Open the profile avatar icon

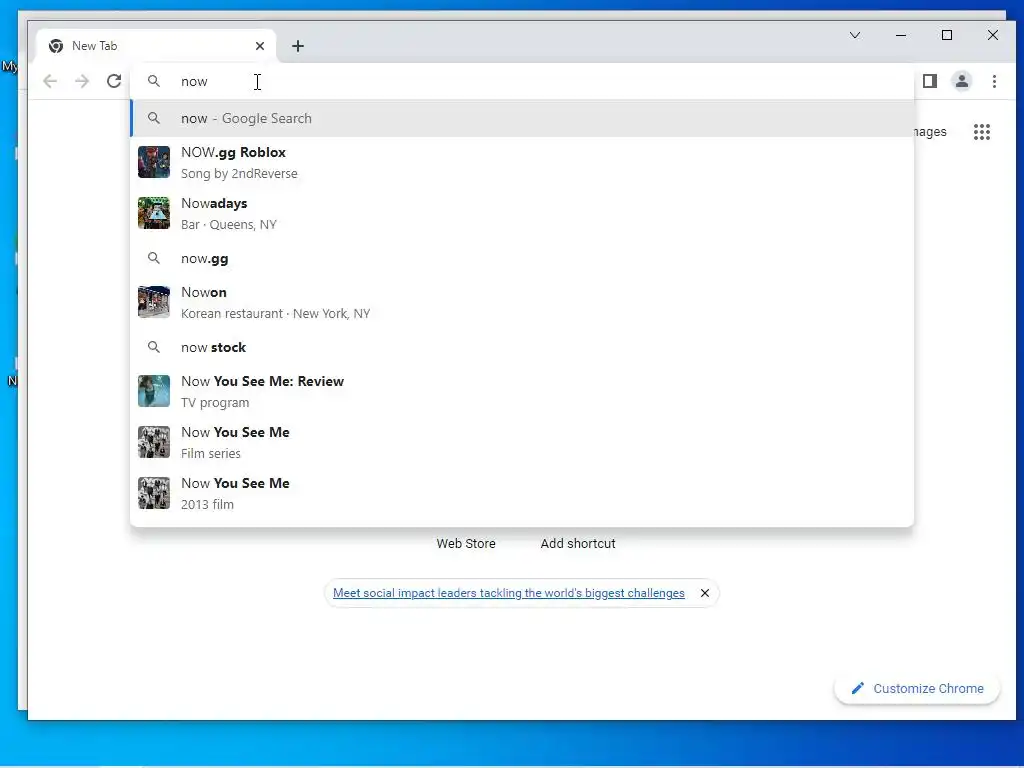[x=962, y=81]
